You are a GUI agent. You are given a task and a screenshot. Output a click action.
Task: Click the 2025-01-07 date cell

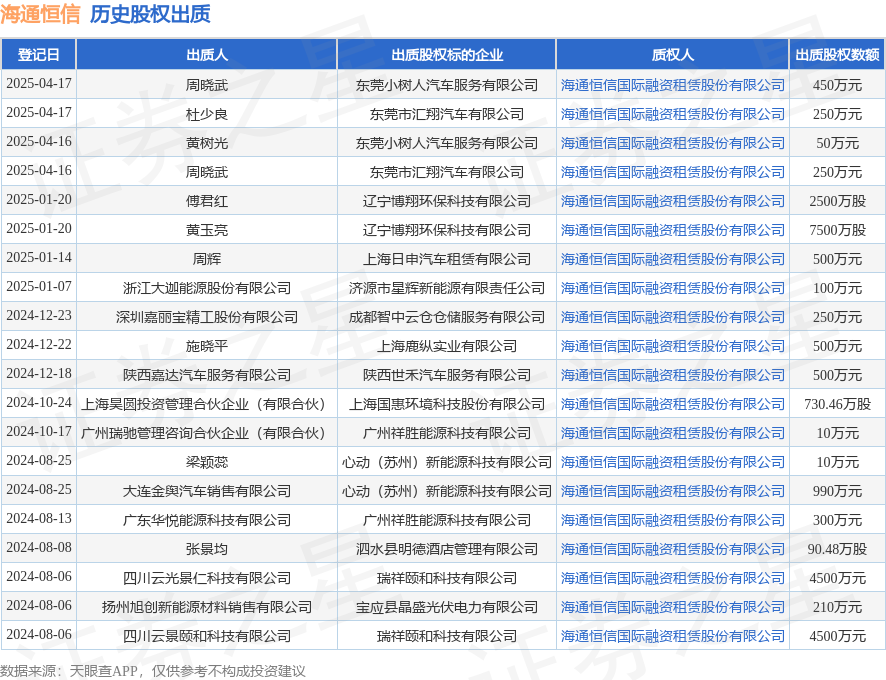pos(38,287)
